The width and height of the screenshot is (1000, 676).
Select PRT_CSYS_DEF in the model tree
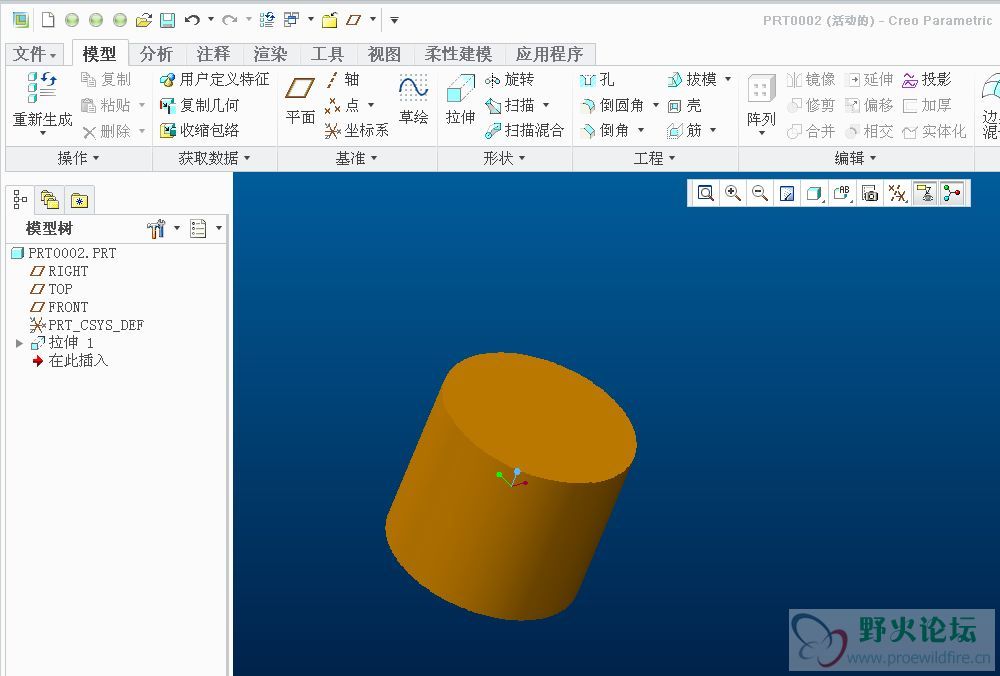87,325
